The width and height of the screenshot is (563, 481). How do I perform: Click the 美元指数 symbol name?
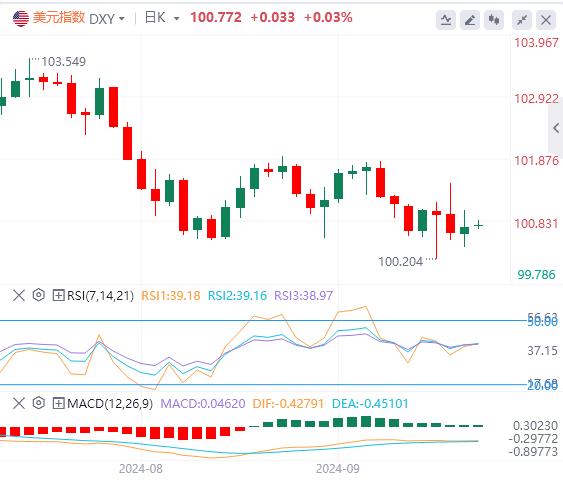[x=59, y=18]
